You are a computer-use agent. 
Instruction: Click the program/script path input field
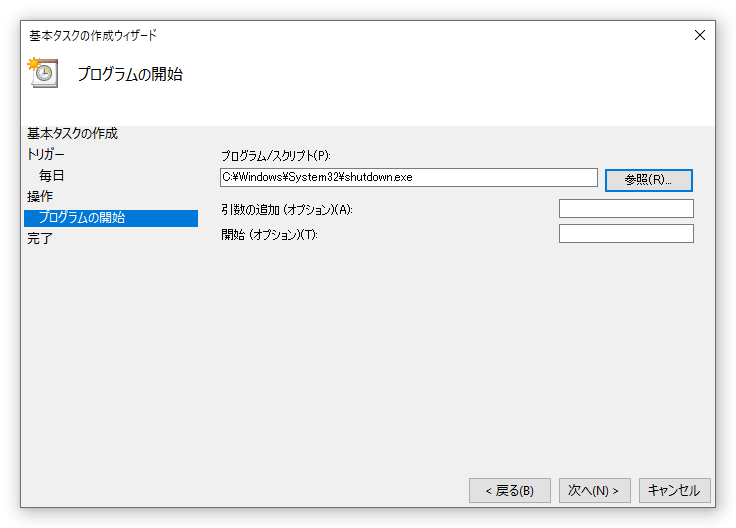coord(408,177)
